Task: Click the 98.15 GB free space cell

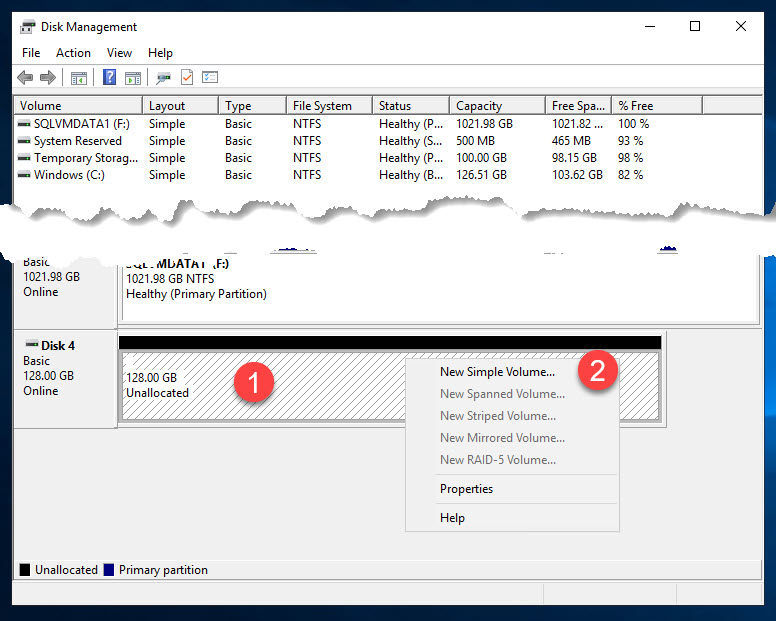Action: coord(574,158)
